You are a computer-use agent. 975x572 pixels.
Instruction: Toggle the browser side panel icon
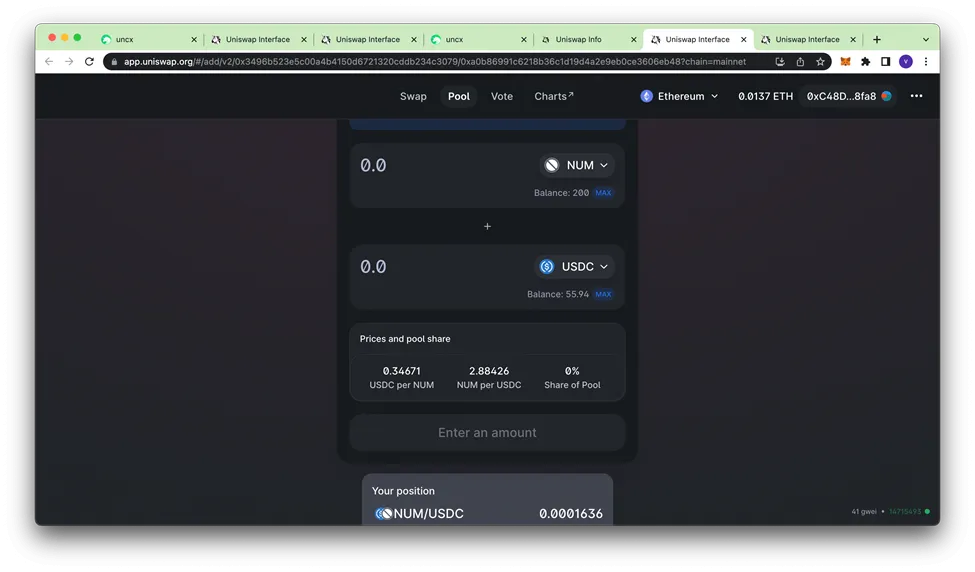tap(885, 62)
